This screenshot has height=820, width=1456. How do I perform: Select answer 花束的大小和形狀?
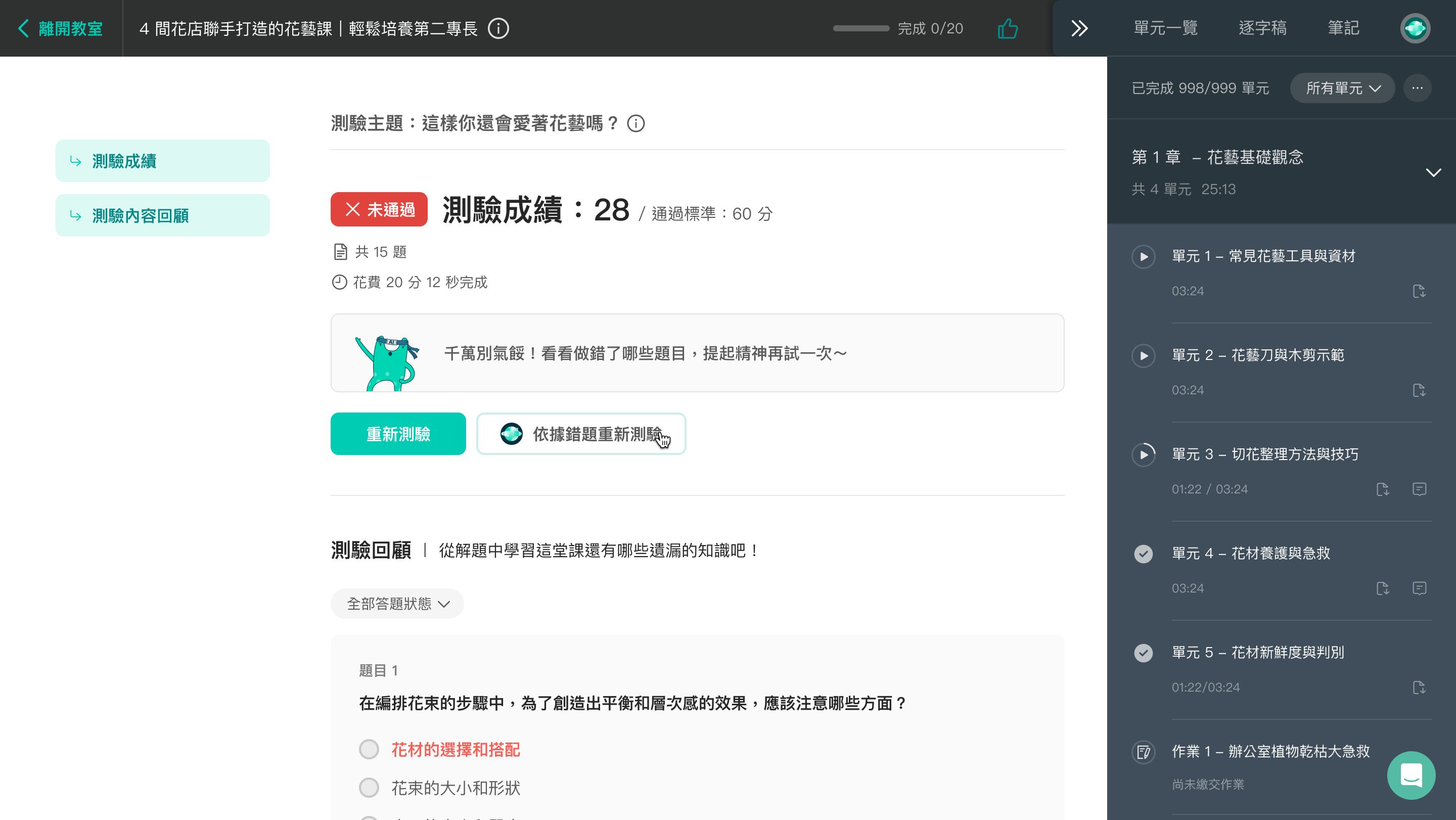coord(369,787)
